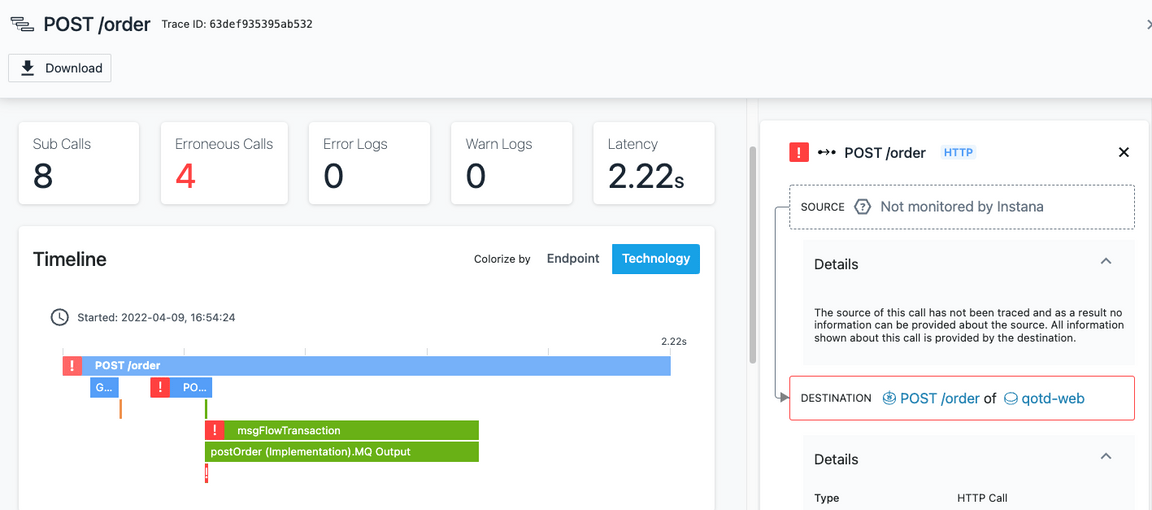Click the Latency 2.22s card
The image size is (1152, 510).
[x=654, y=163]
